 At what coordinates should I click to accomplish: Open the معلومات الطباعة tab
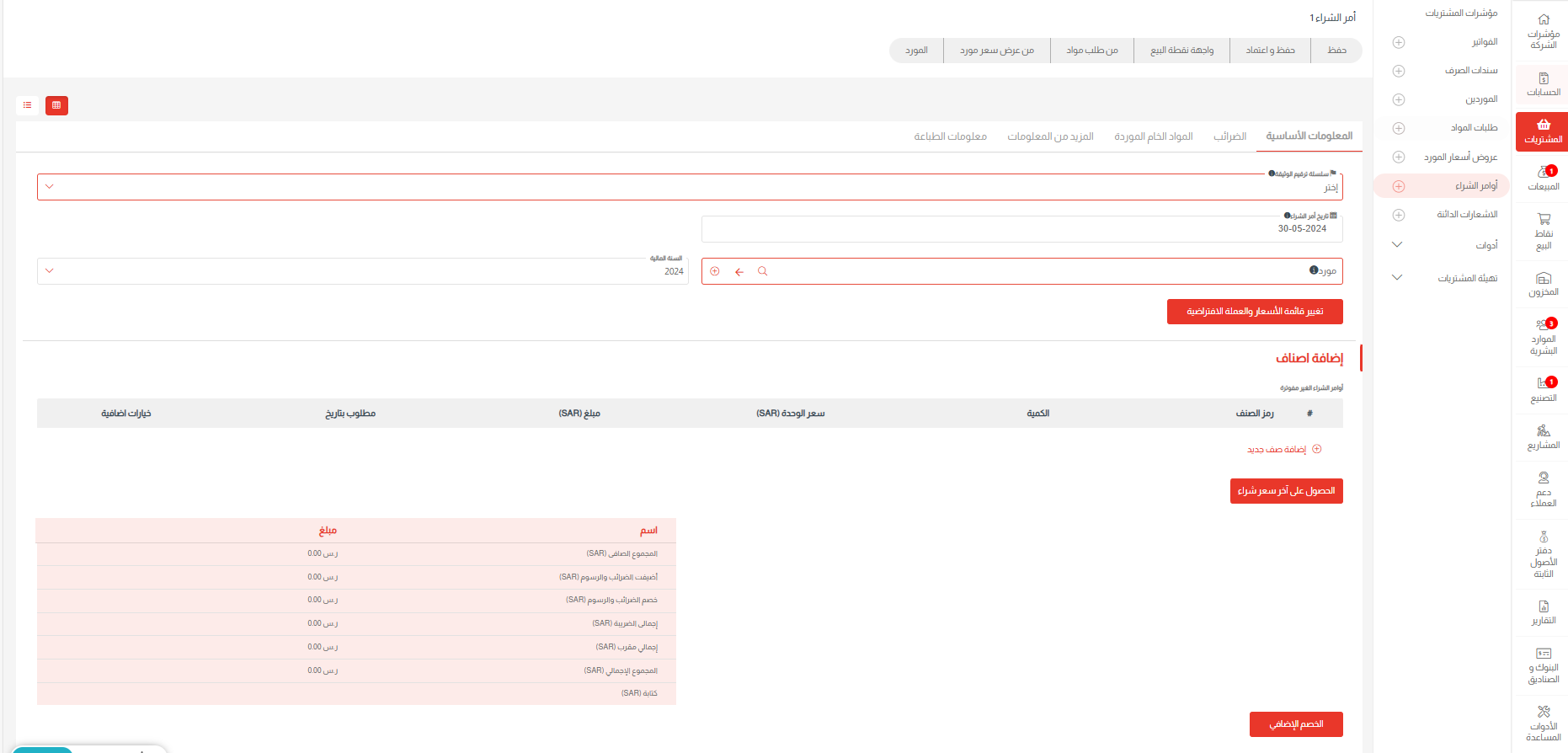pyautogui.click(x=950, y=136)
